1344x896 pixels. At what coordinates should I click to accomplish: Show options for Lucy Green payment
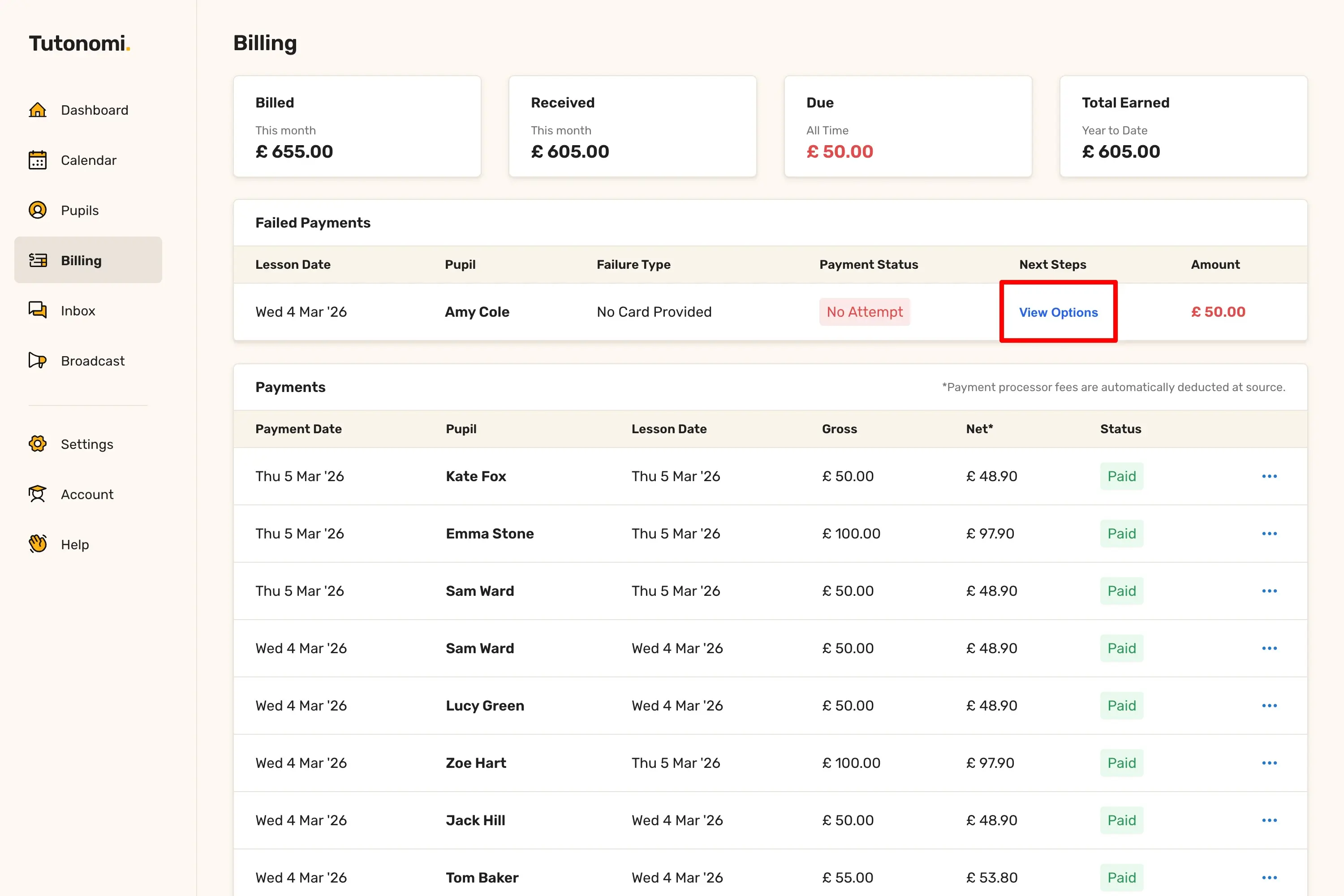pos(1269,706)
